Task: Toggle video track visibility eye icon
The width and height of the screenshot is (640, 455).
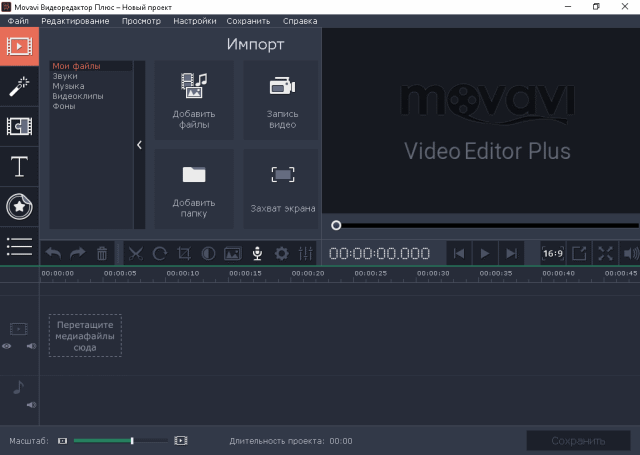Action: [x=7, y=346]
